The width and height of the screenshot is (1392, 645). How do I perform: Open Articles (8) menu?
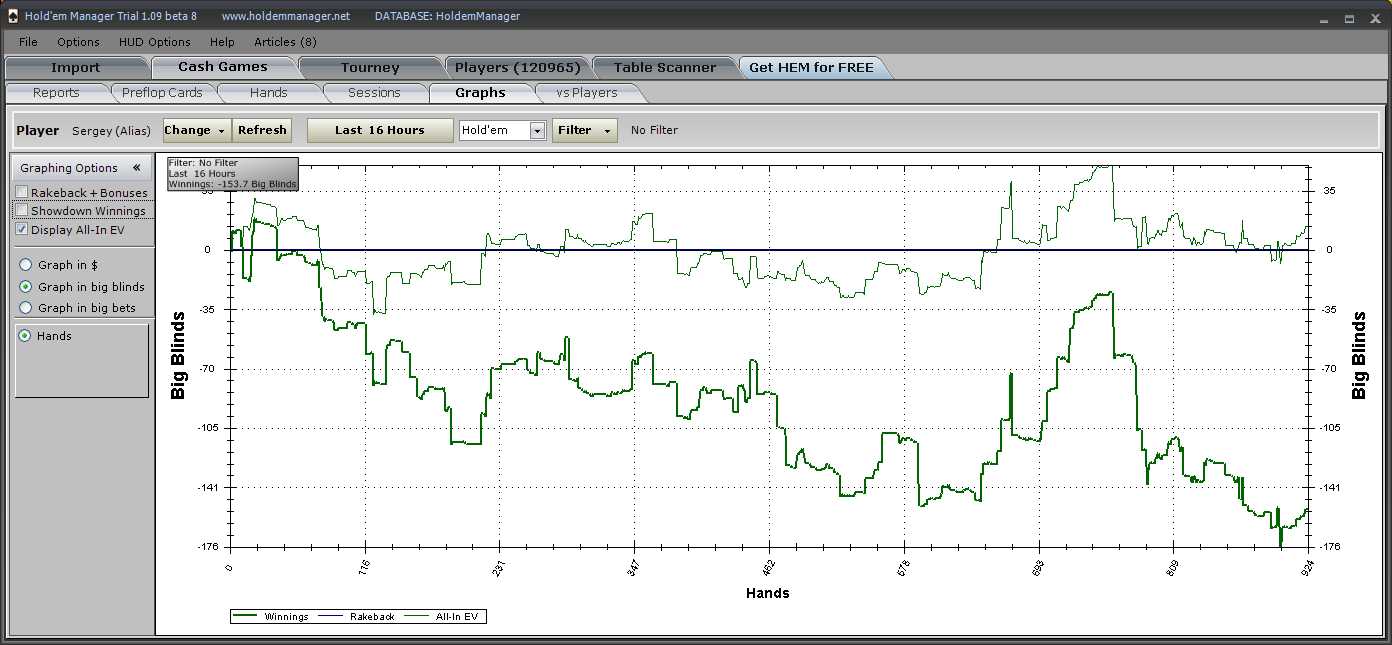click(285, 42)
